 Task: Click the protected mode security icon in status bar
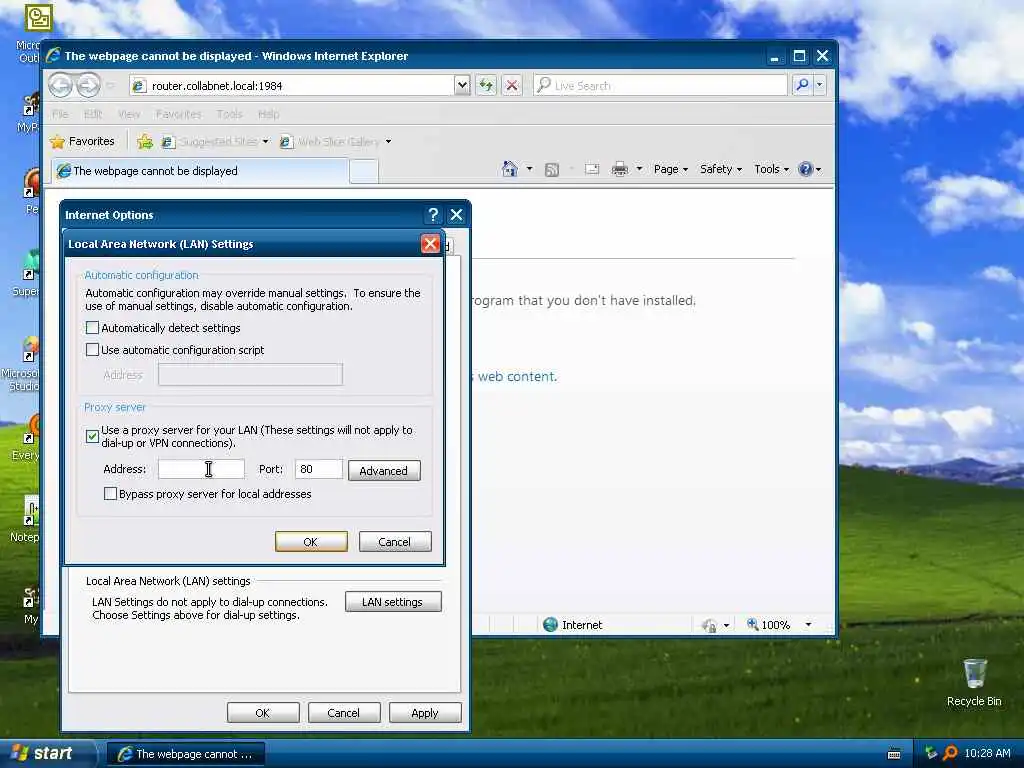[709, 625]
